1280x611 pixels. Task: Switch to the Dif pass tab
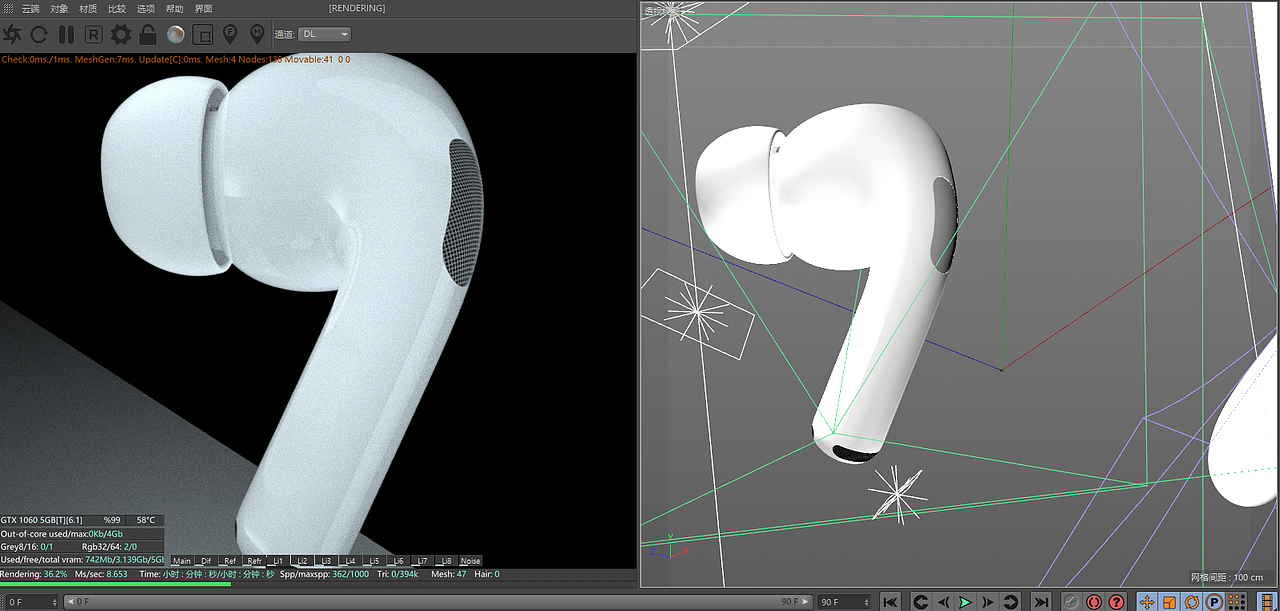click(x=206, y=561)
